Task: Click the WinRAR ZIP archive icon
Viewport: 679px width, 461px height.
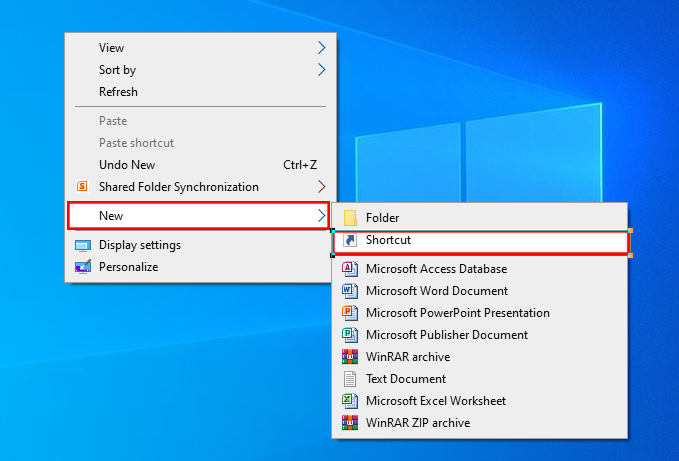Action: coord(350,423)
